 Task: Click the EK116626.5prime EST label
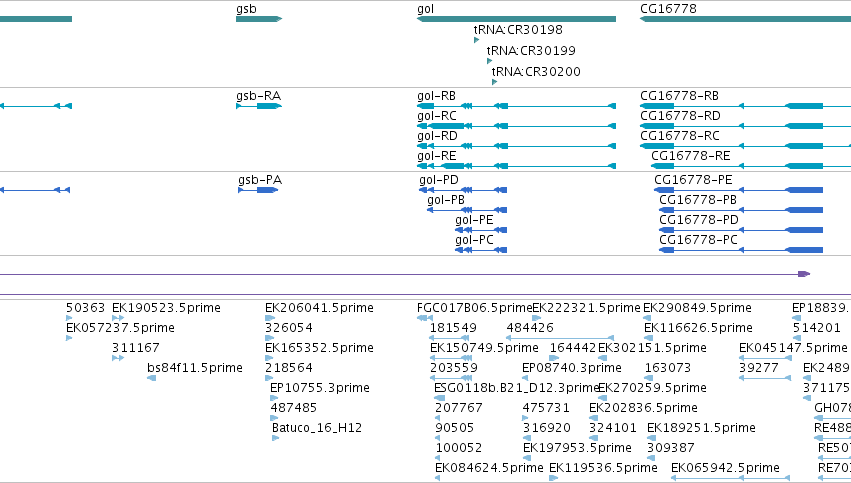698,328
